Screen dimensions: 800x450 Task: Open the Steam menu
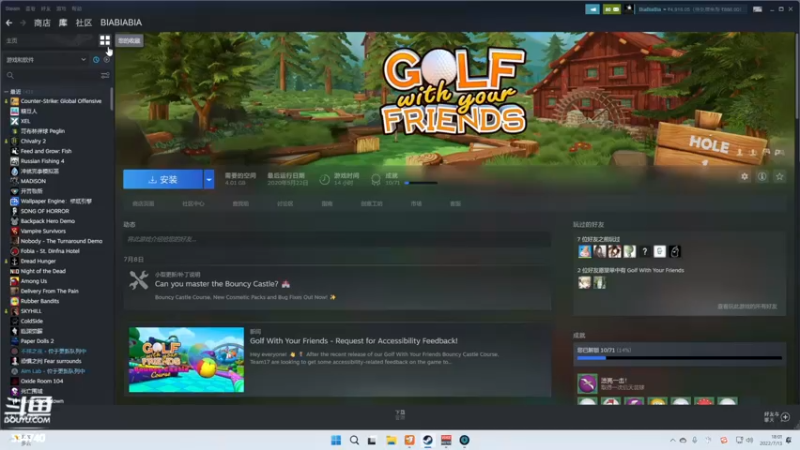12,9
